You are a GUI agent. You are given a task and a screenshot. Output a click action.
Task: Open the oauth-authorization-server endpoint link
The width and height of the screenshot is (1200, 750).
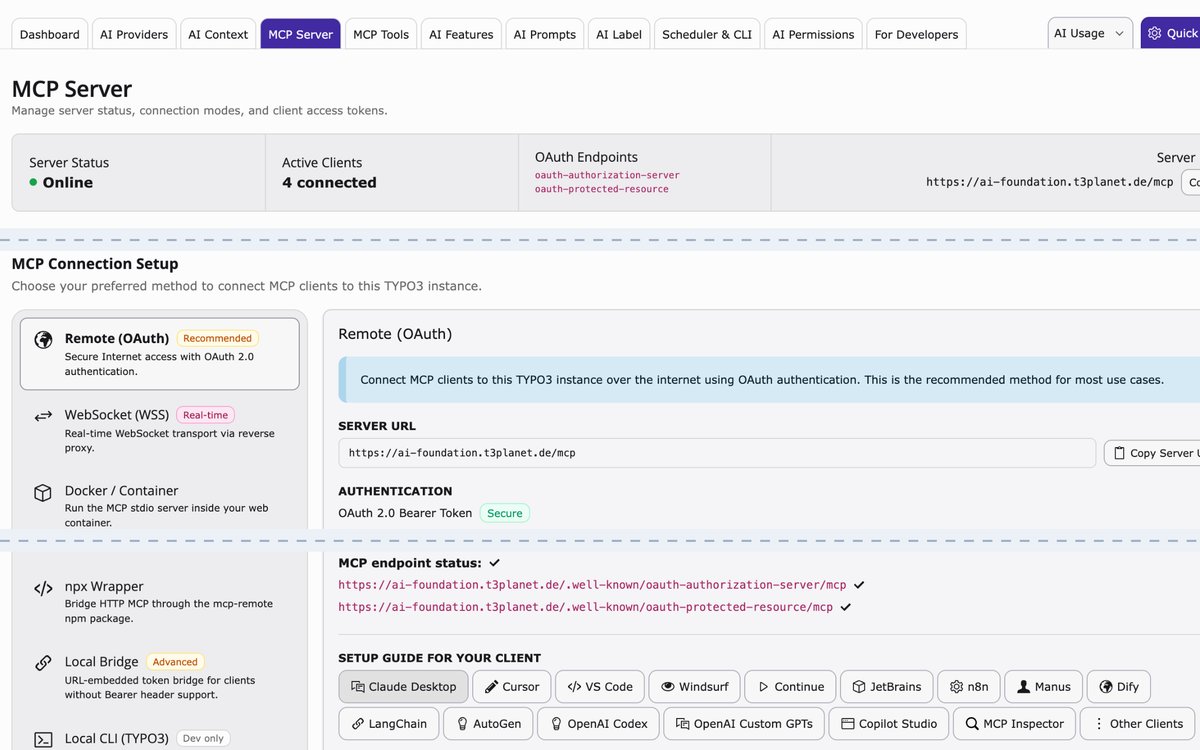tap(607, 175)
